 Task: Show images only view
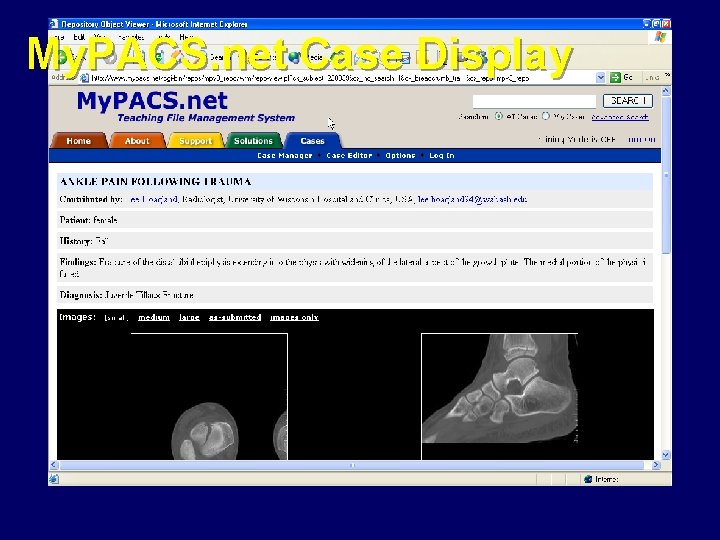[x=294, y=317]
